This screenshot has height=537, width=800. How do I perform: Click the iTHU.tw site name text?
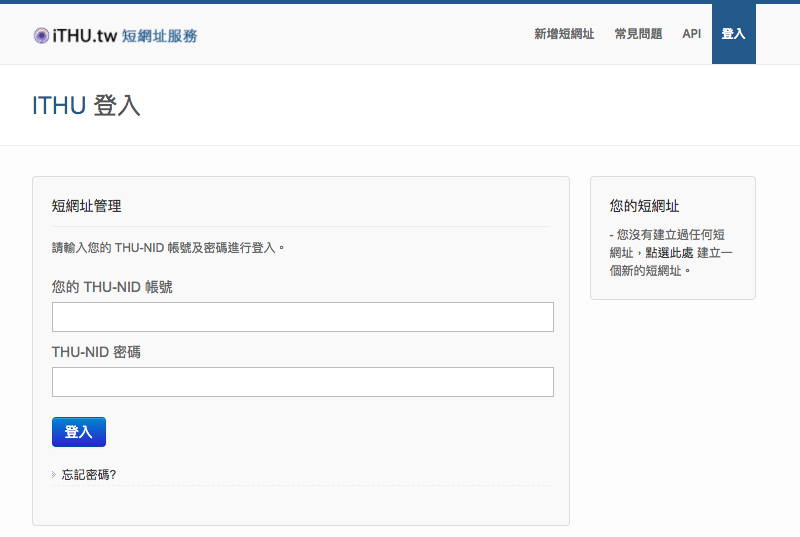click(x=85, y=36)
